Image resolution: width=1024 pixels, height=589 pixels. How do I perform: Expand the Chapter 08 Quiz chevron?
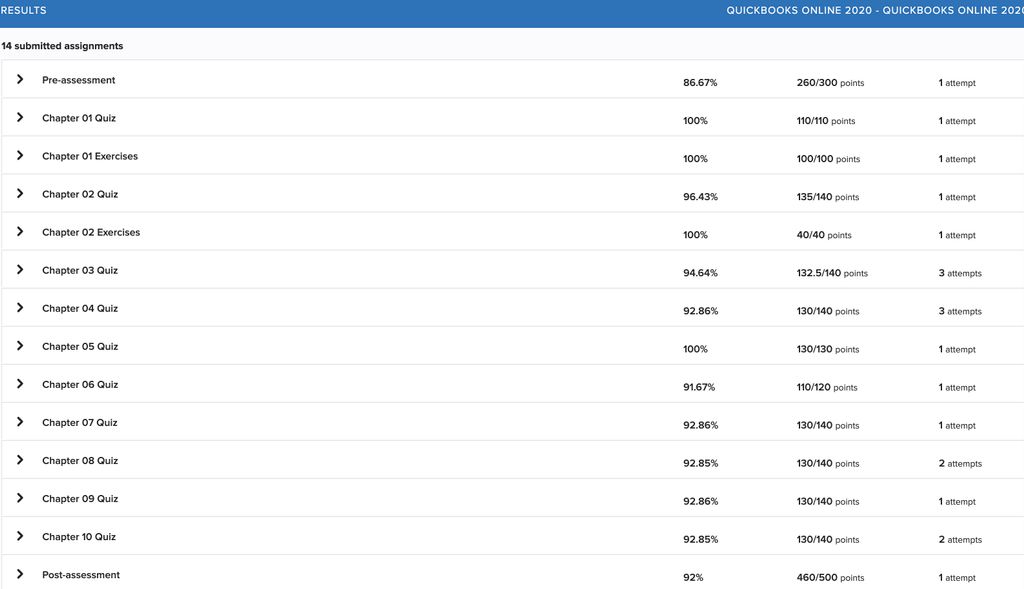(20, 460)
